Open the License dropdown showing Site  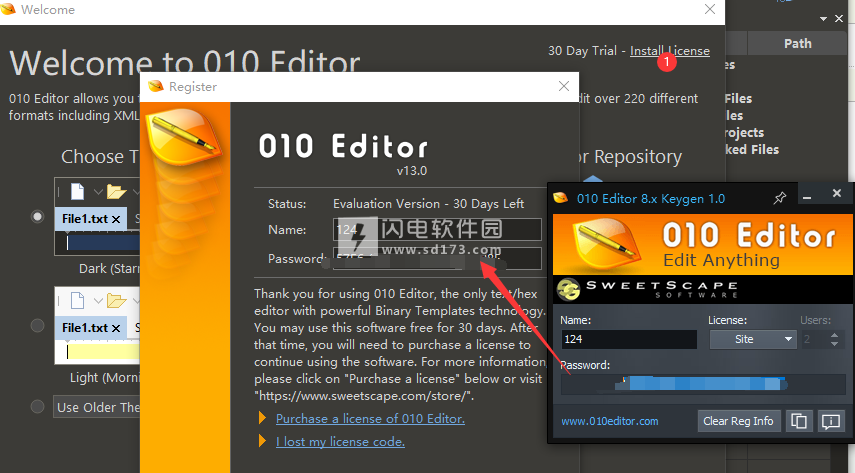point(752,339)
